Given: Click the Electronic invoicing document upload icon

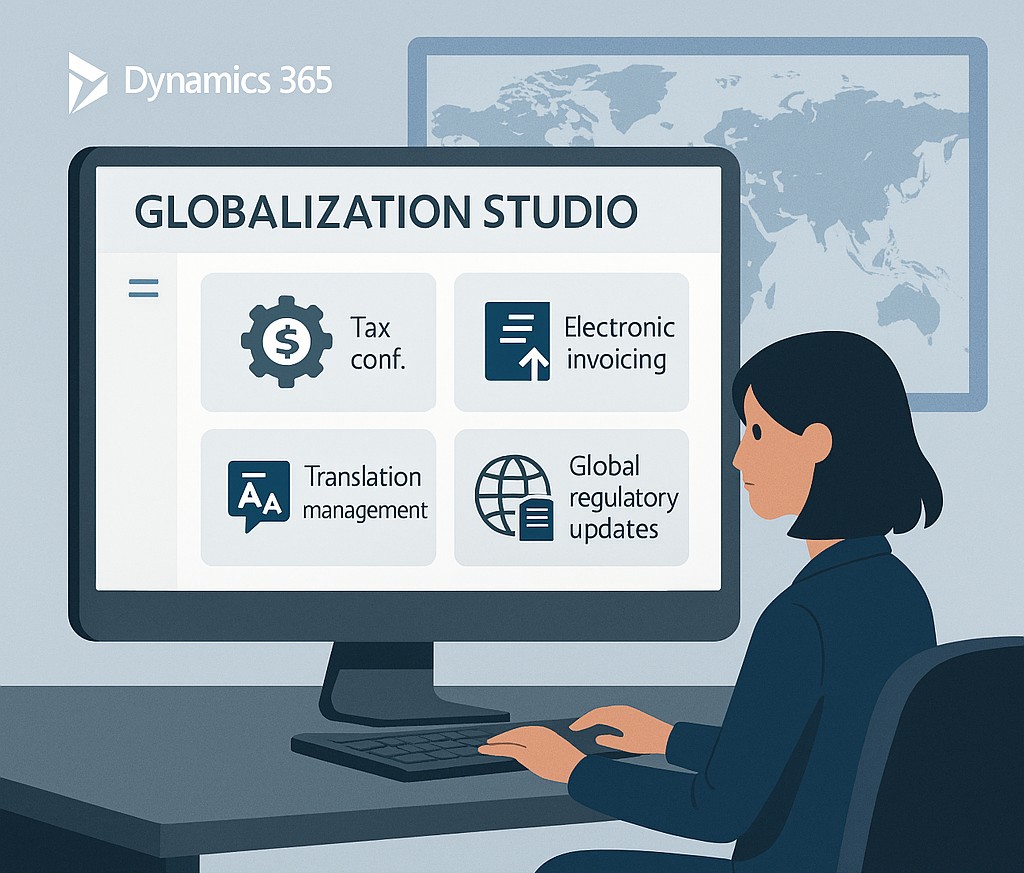Looking at the screenshot, I should (517, 341).
